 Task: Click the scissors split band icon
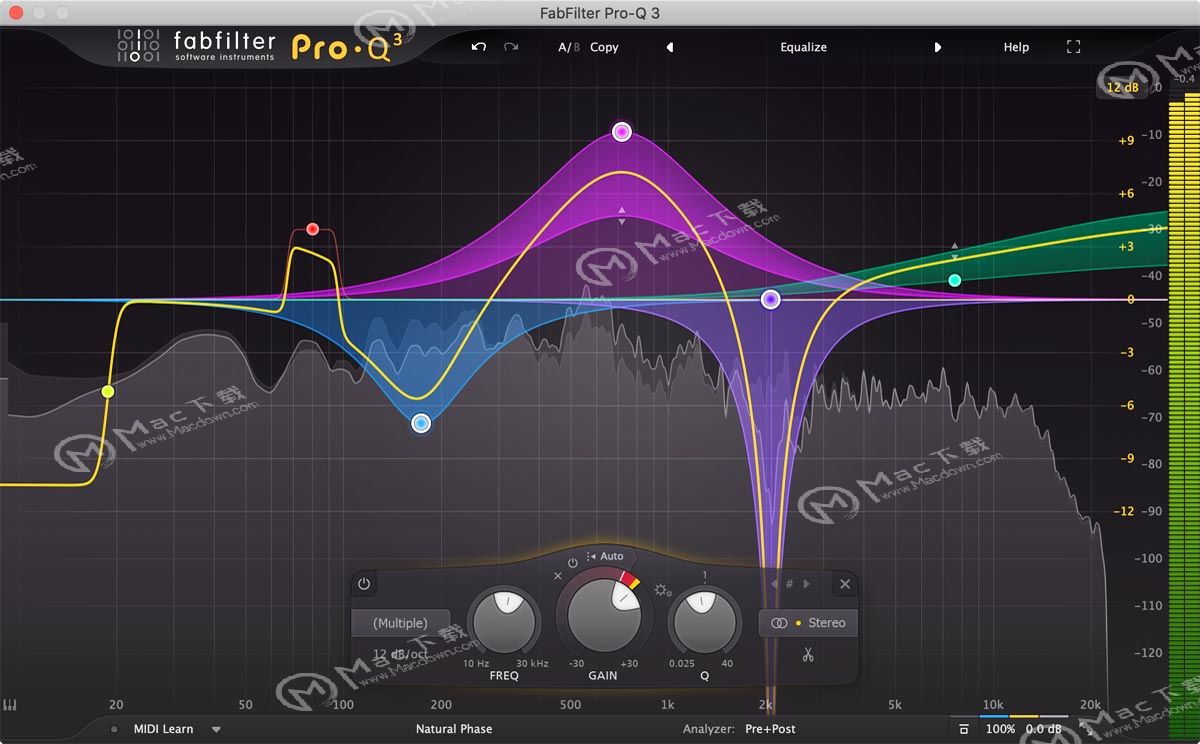808,655
